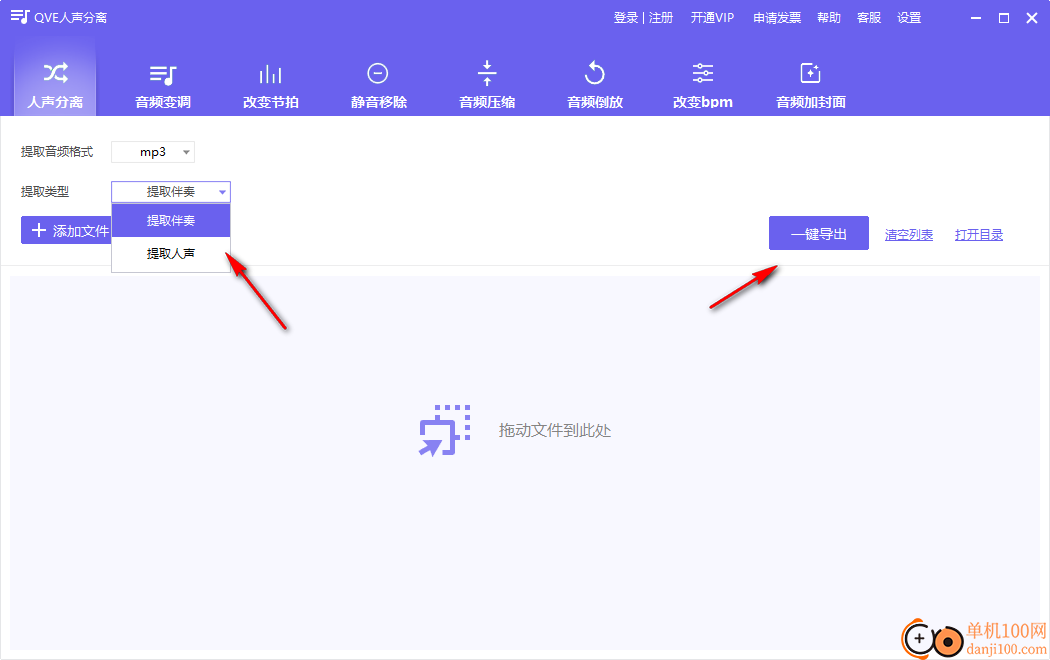
Task: Open the 音频变调 pitch change tool
Action: 163,85
